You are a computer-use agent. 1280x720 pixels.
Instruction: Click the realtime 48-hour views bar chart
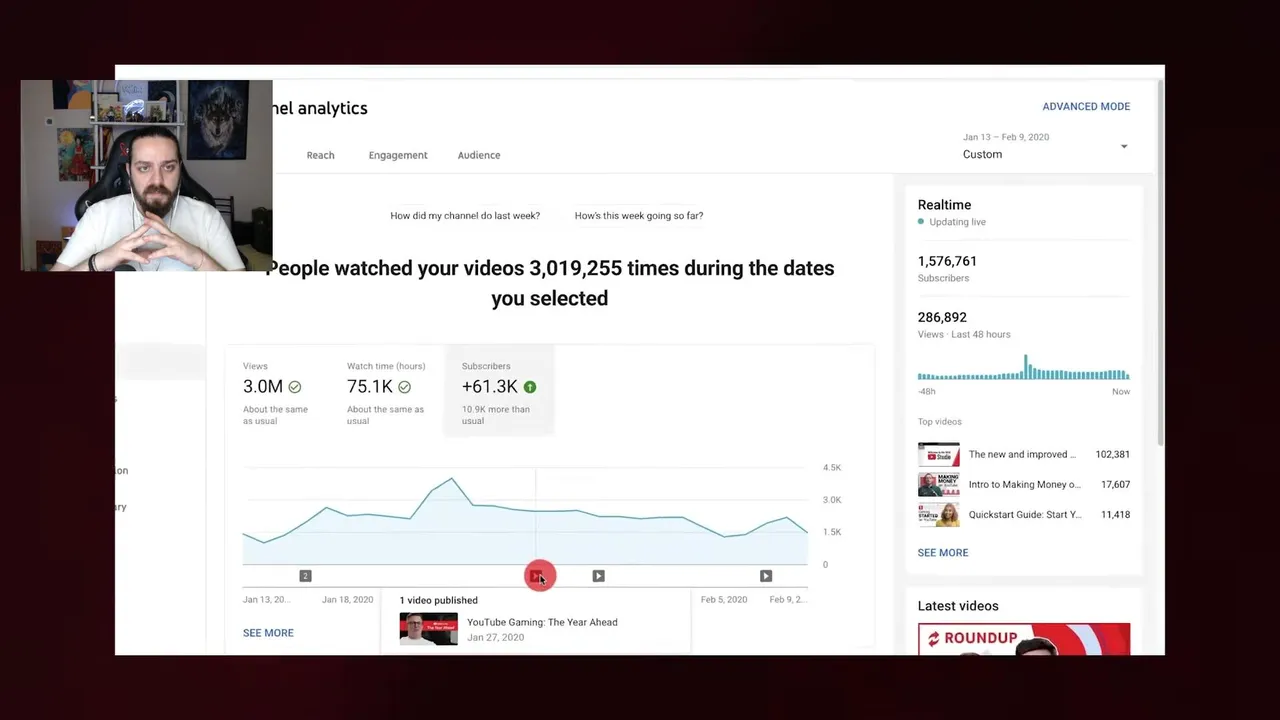pyautogui.click(x=1024, y=367)
